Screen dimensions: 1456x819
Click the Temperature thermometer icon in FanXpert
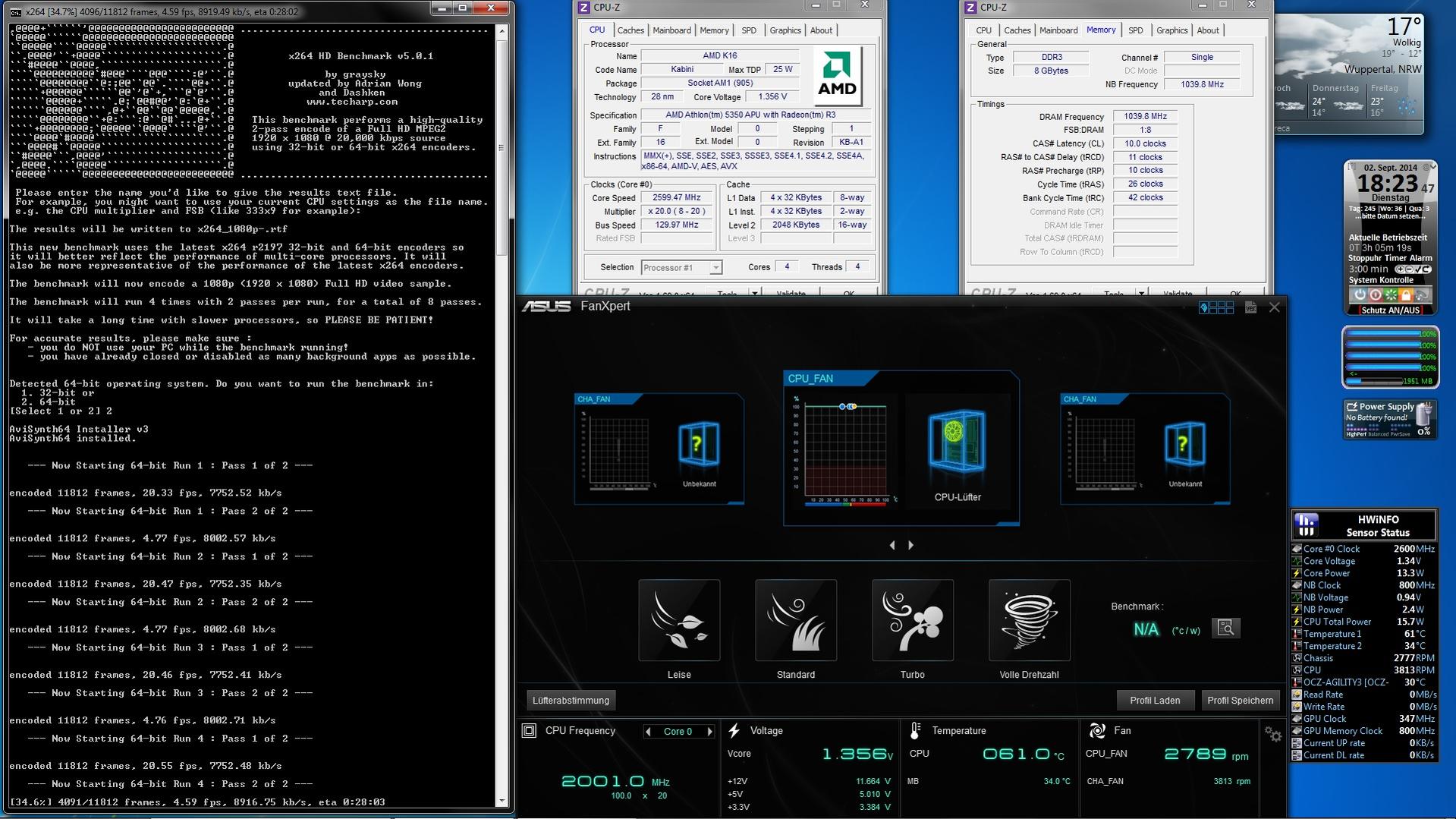click(914, 731)
